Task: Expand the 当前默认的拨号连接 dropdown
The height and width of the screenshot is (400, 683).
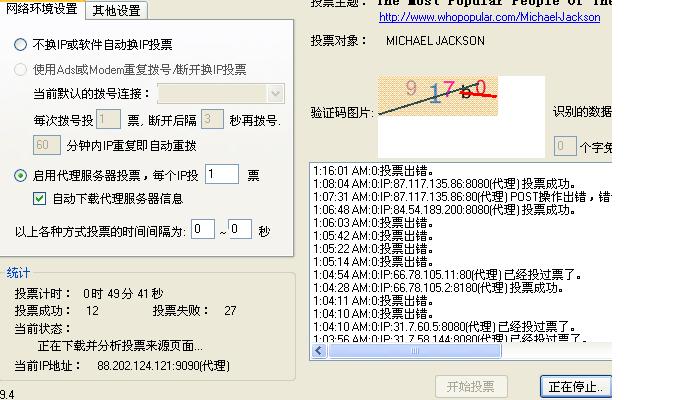Action: pos(275,94)
